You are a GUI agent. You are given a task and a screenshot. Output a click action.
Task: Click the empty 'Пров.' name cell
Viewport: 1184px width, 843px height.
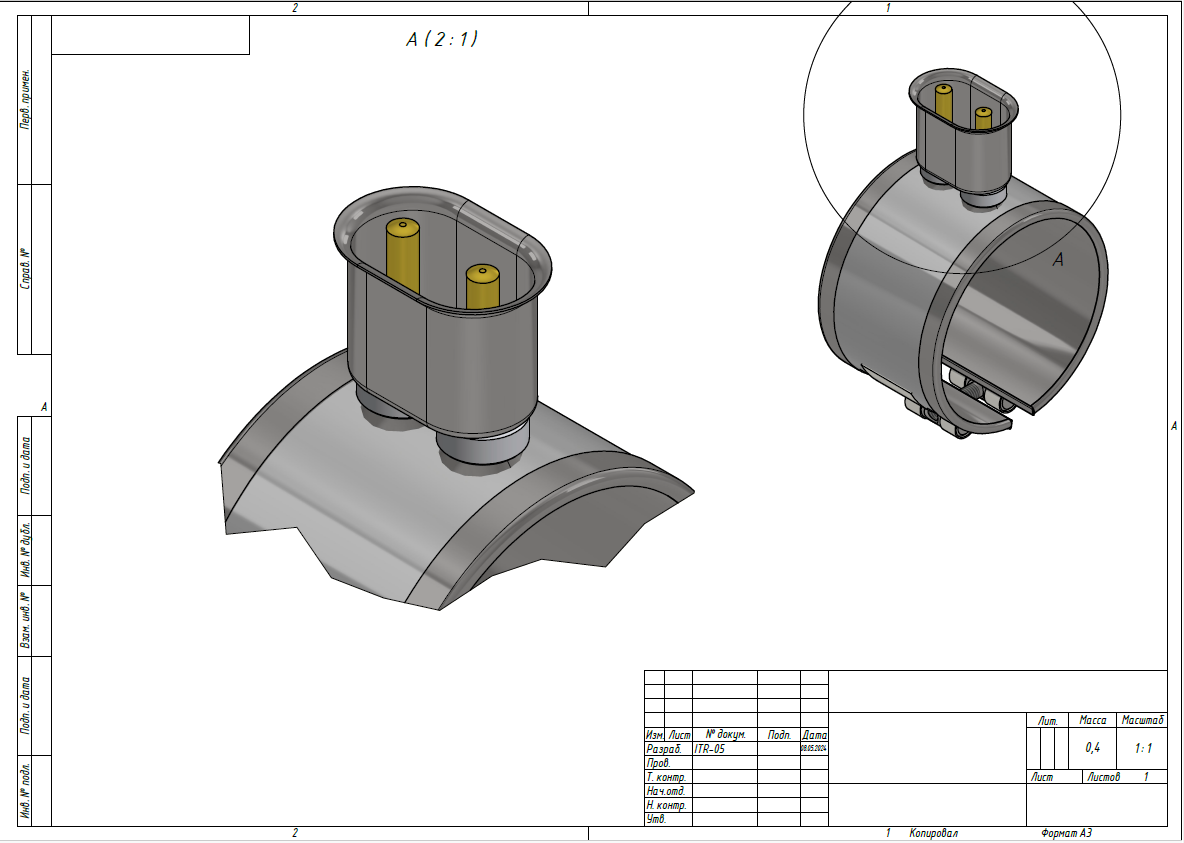click(x=725, y=763)
